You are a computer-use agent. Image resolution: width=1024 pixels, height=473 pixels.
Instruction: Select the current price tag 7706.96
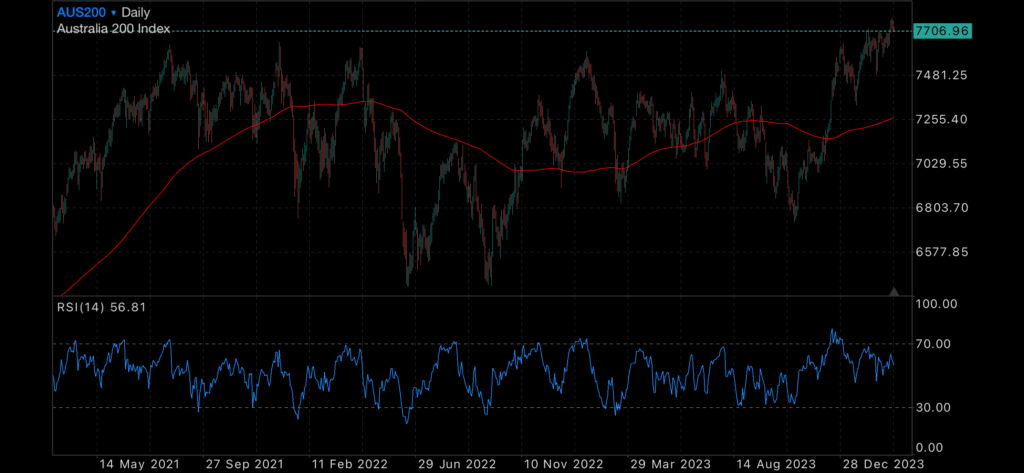[942, 31]
